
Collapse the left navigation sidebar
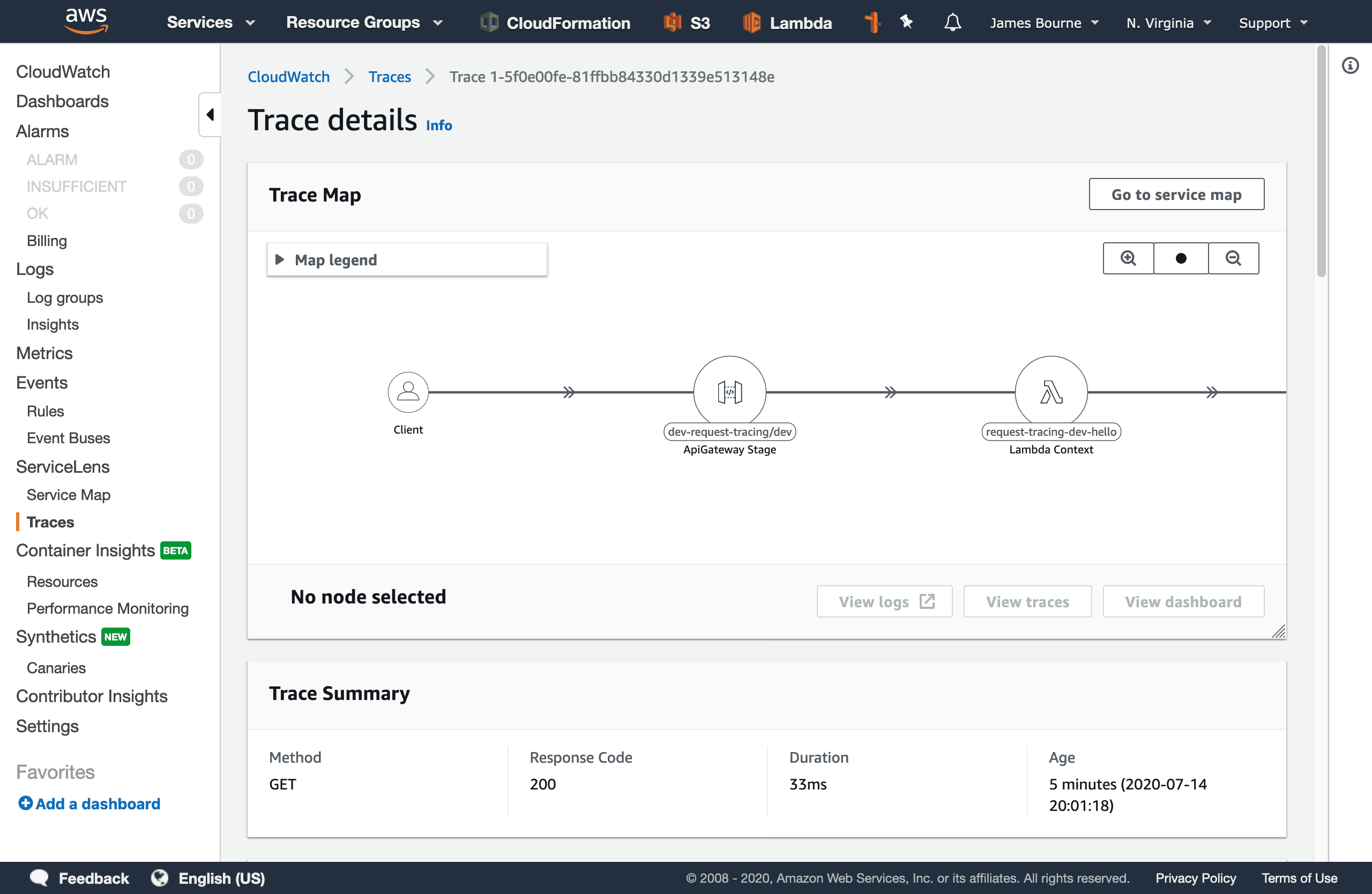tap(210, 114)
